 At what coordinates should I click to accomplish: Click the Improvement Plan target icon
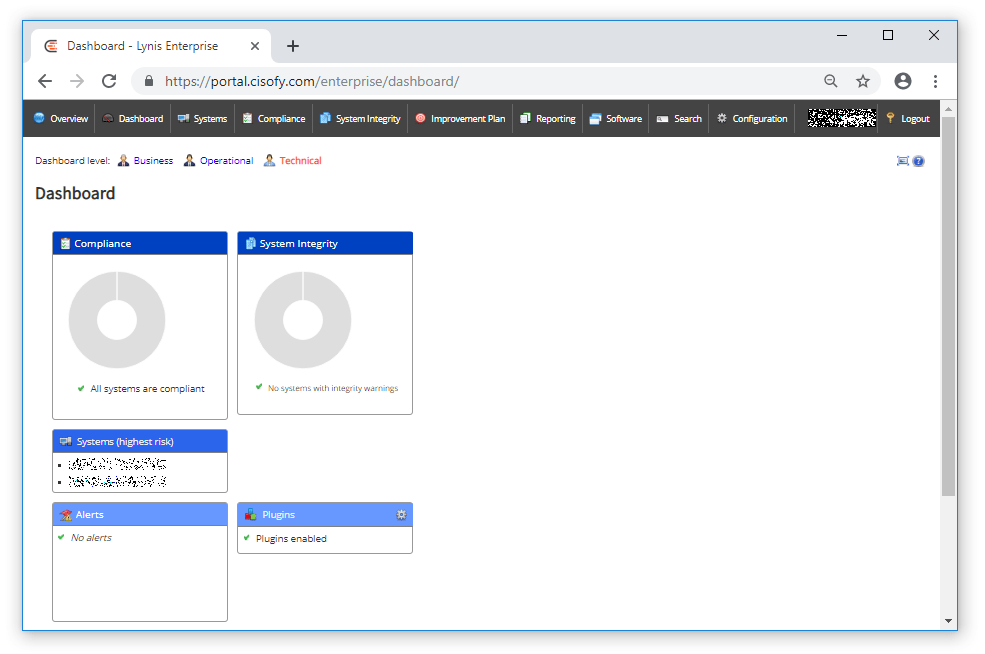pos(420,117)
